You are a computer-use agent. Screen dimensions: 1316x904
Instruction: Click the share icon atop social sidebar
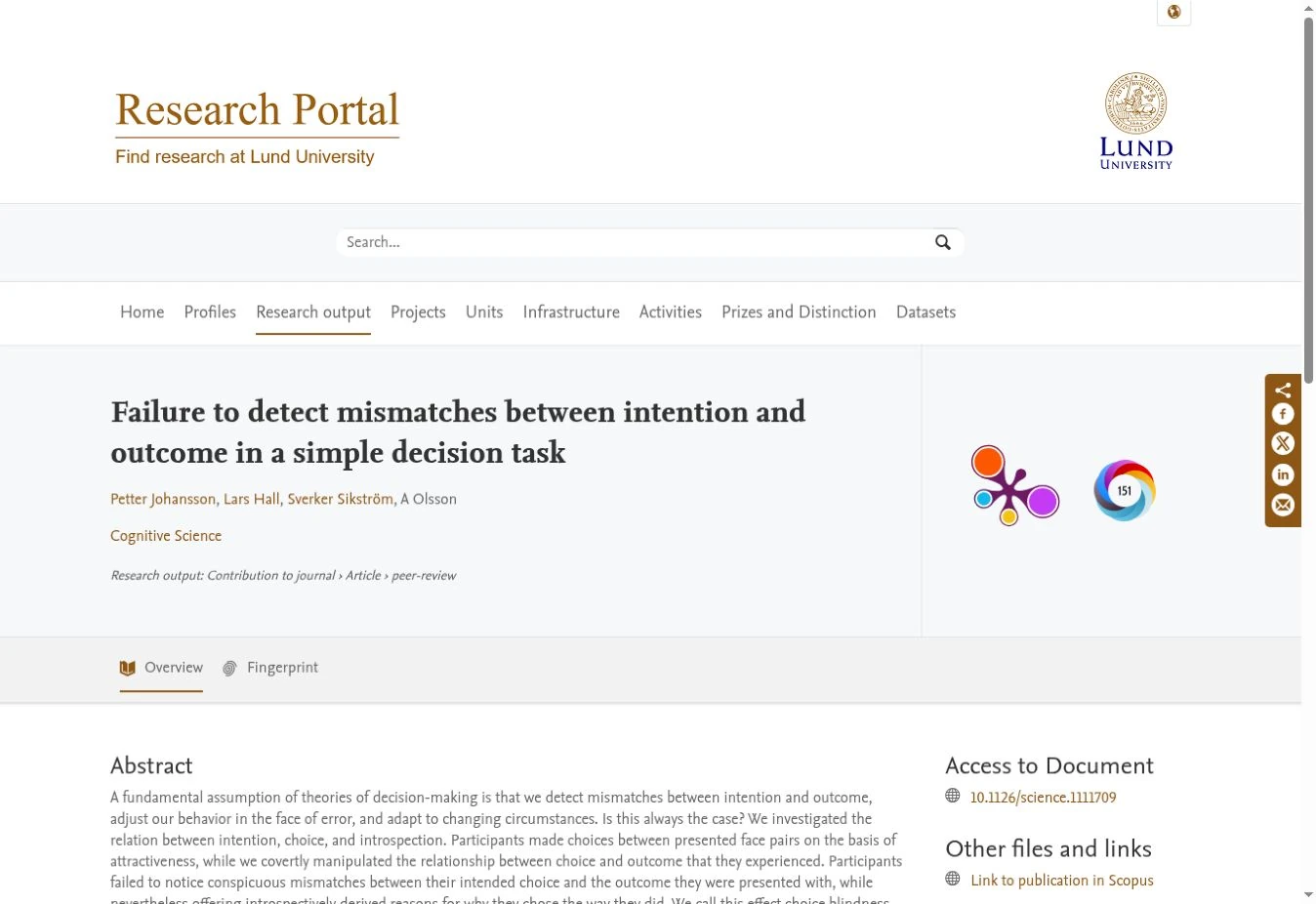tap(1283, 390)
